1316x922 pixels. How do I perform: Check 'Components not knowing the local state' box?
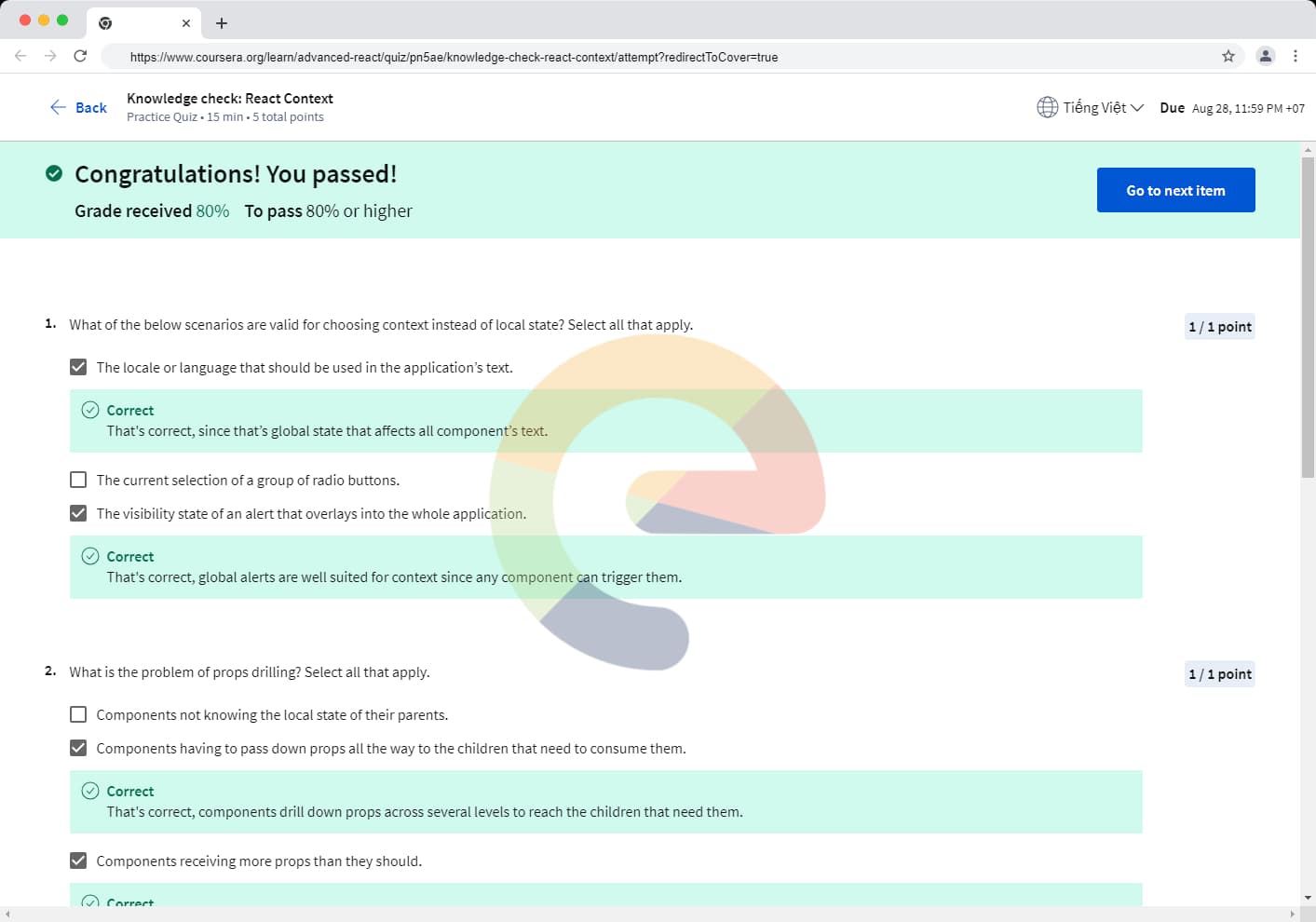coord(78,714)
